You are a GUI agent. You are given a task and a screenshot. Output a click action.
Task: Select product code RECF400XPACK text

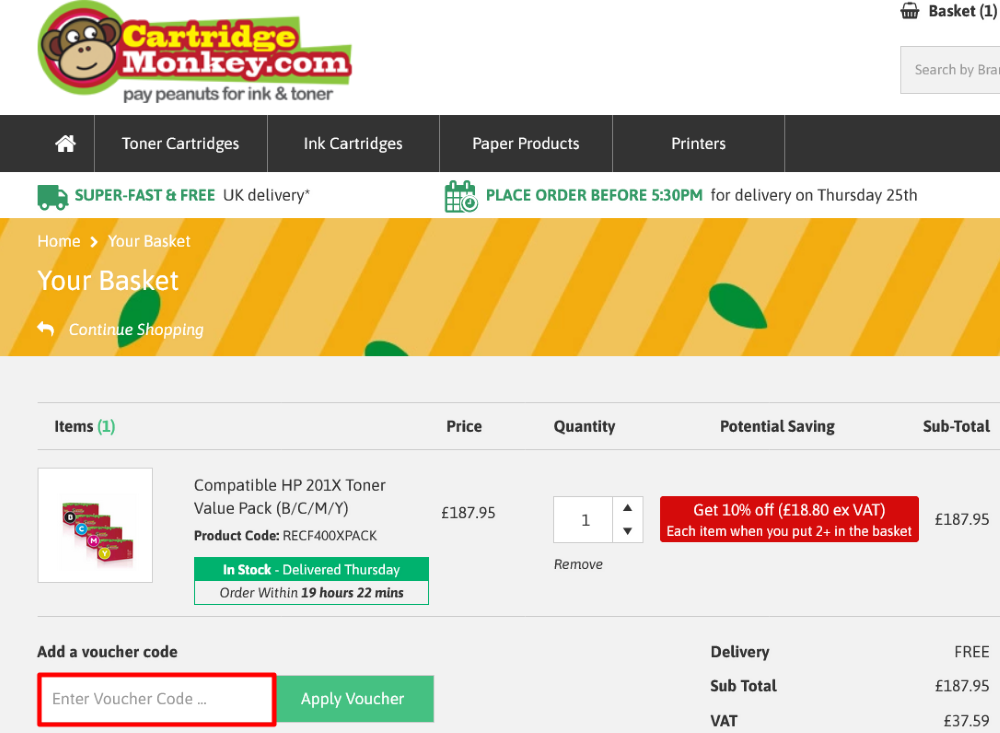point(330,536)
